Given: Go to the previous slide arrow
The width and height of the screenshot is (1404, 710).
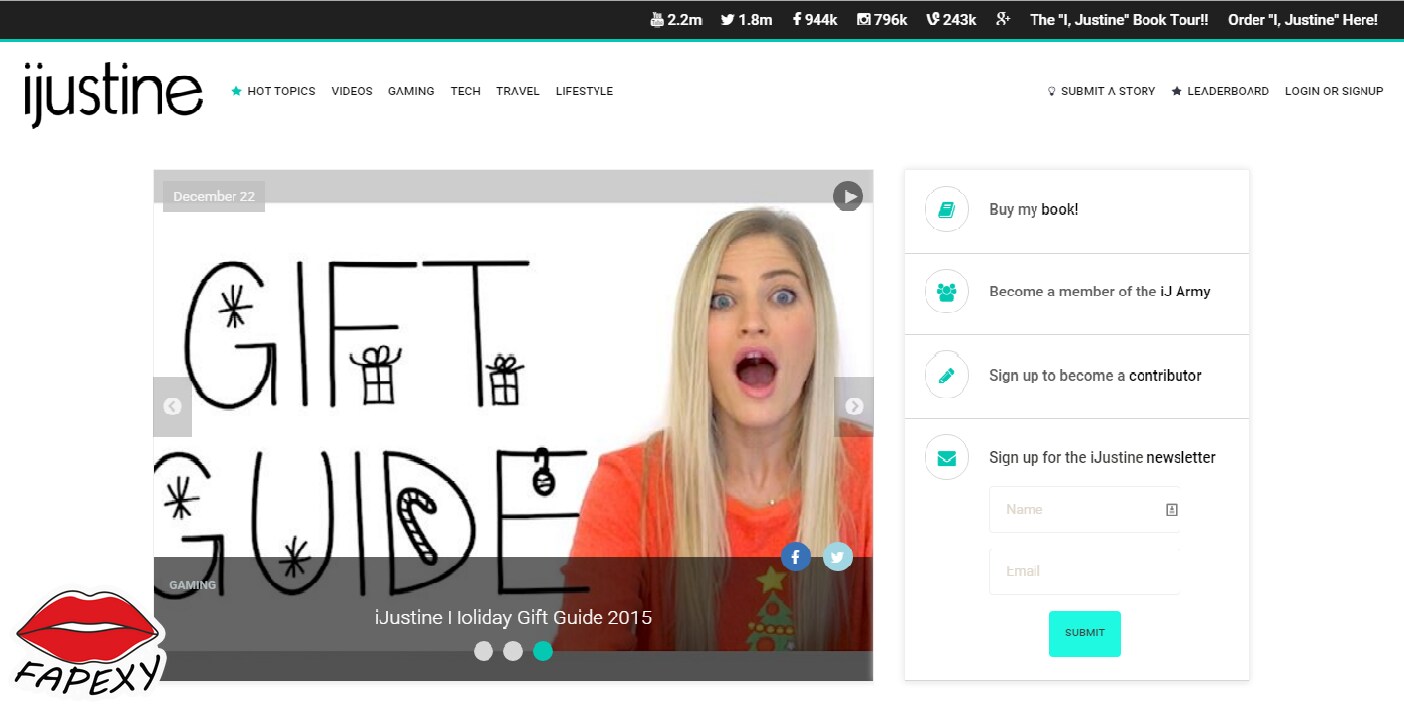Looking at the screenshot, I should click(x=172, y=407).
